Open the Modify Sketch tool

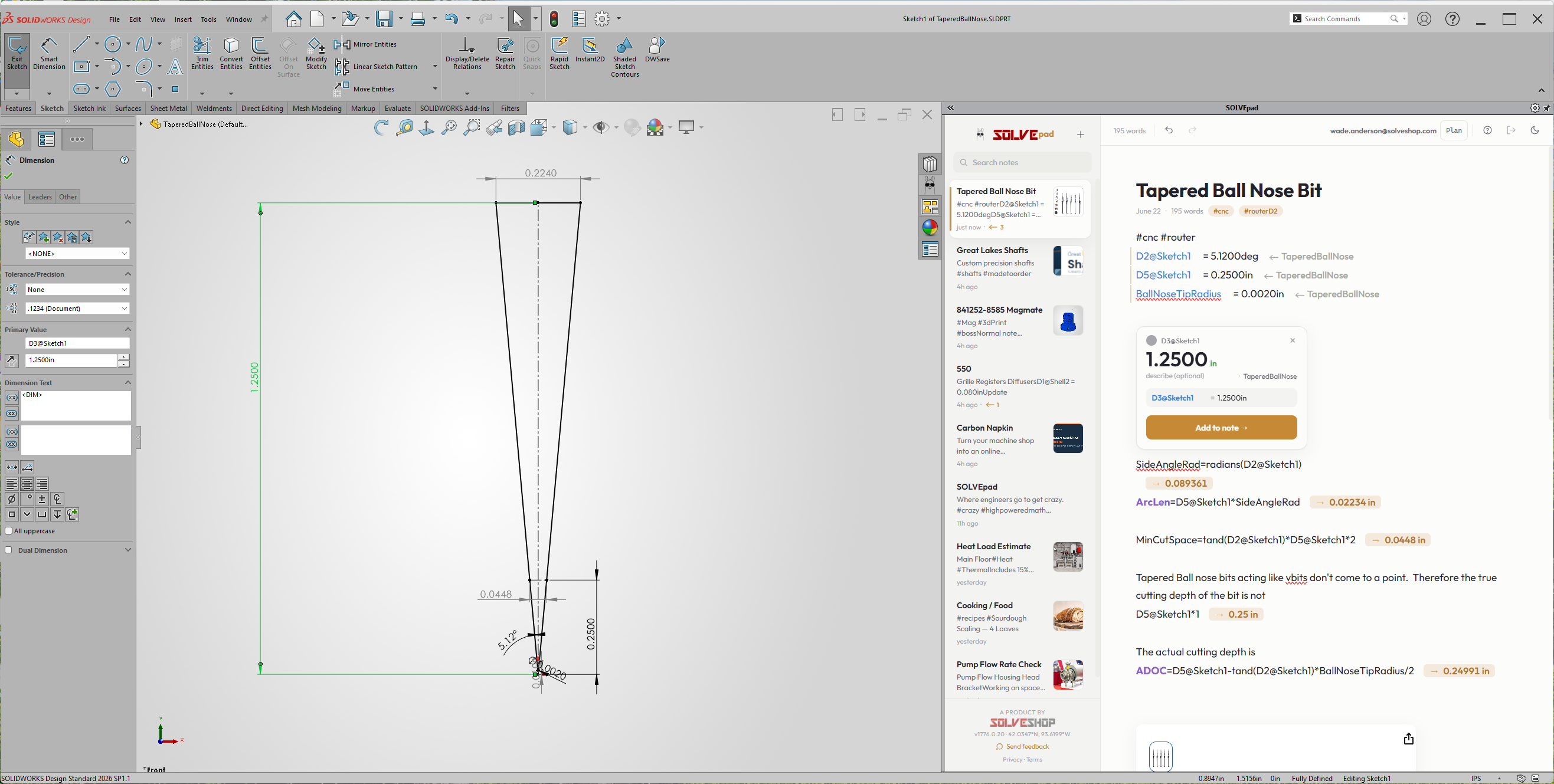[x=316, y=54]
